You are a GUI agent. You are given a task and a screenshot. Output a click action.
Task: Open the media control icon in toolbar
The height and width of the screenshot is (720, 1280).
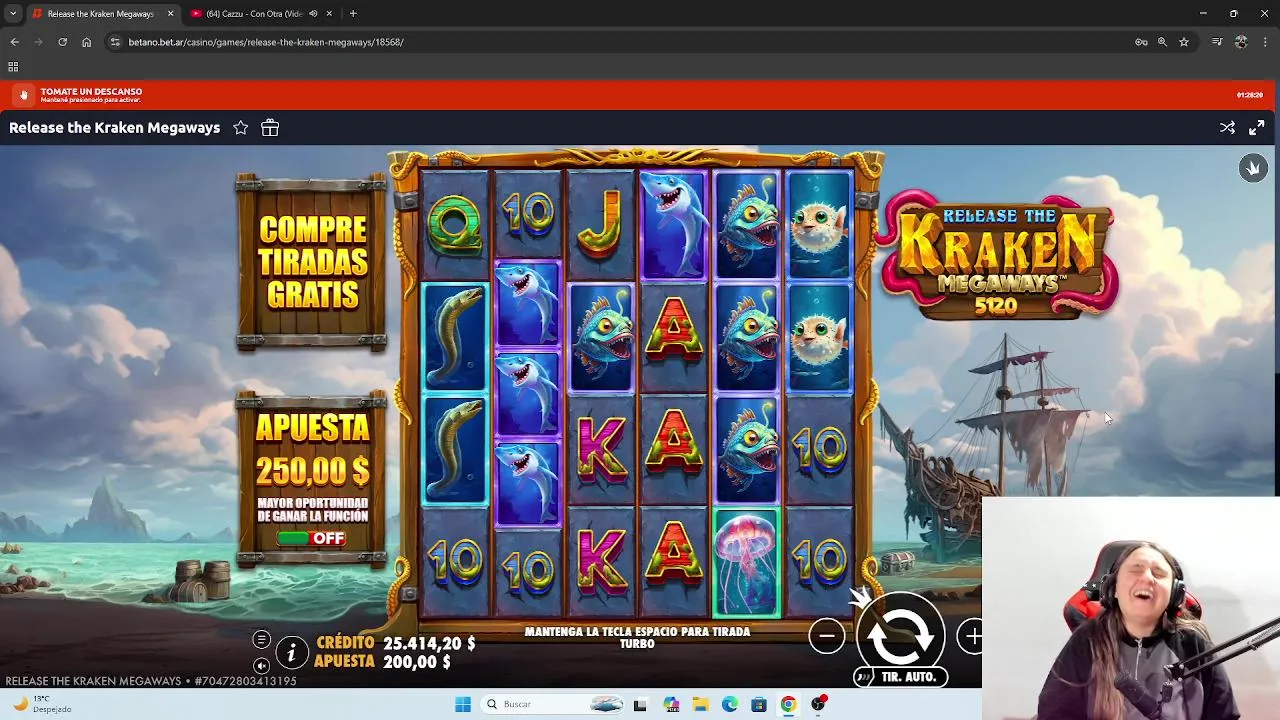(1217, 42)
